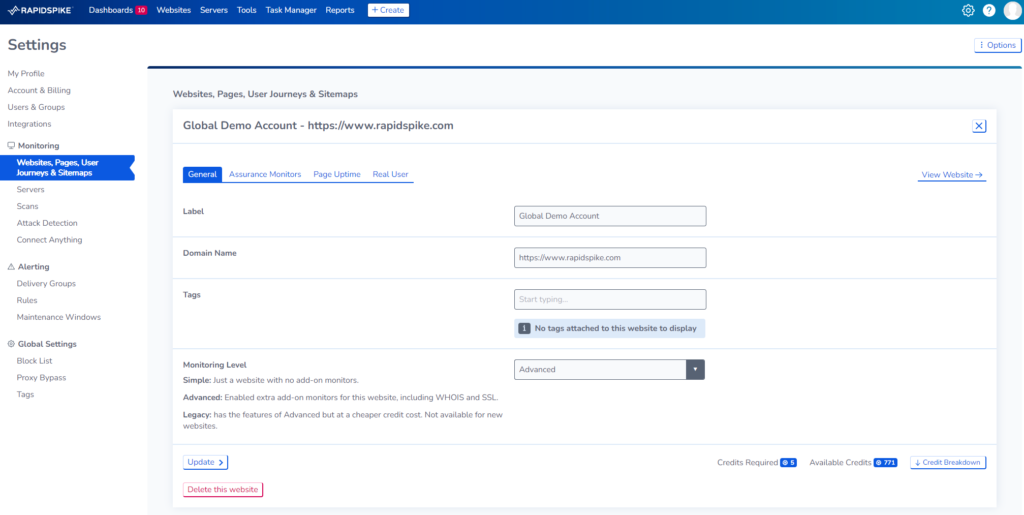Open the user avatar menu
Viewport: 1024px width, 515px height.
(x=1012, y=10)
